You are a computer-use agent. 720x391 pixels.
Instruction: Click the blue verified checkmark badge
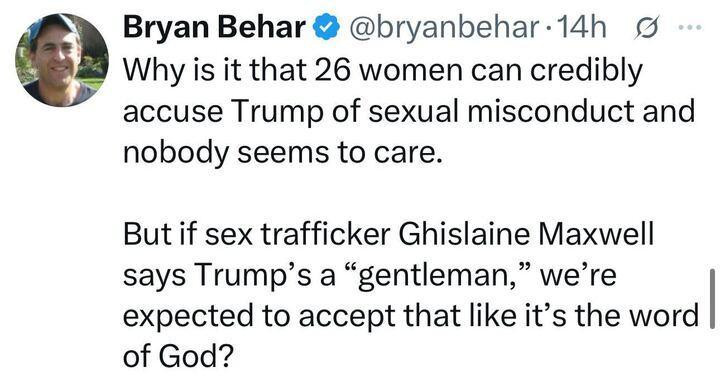pyautogui.click(x=326, y=28)
